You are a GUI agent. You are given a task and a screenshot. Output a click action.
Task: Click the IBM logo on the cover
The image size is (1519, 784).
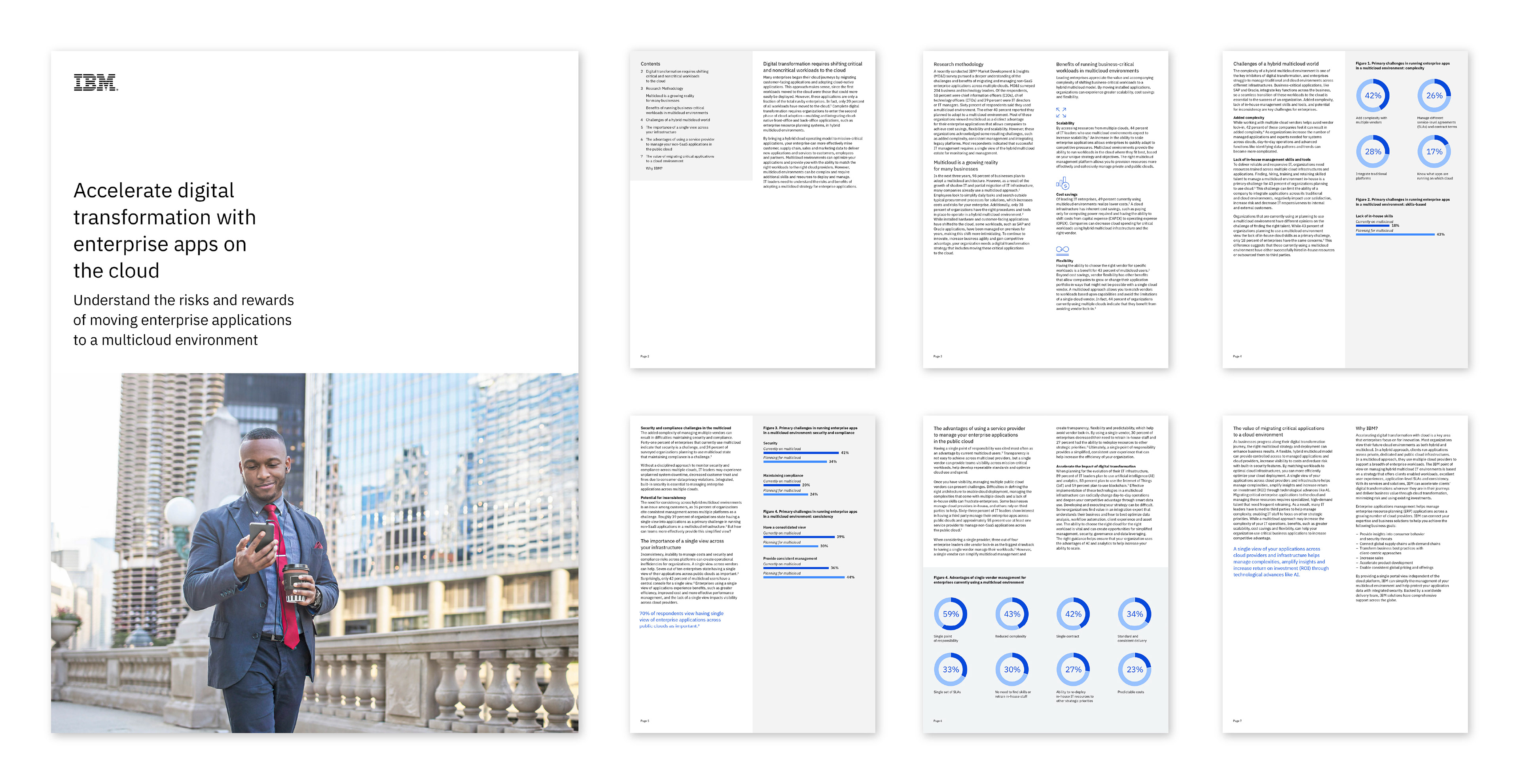coord(95,83)
